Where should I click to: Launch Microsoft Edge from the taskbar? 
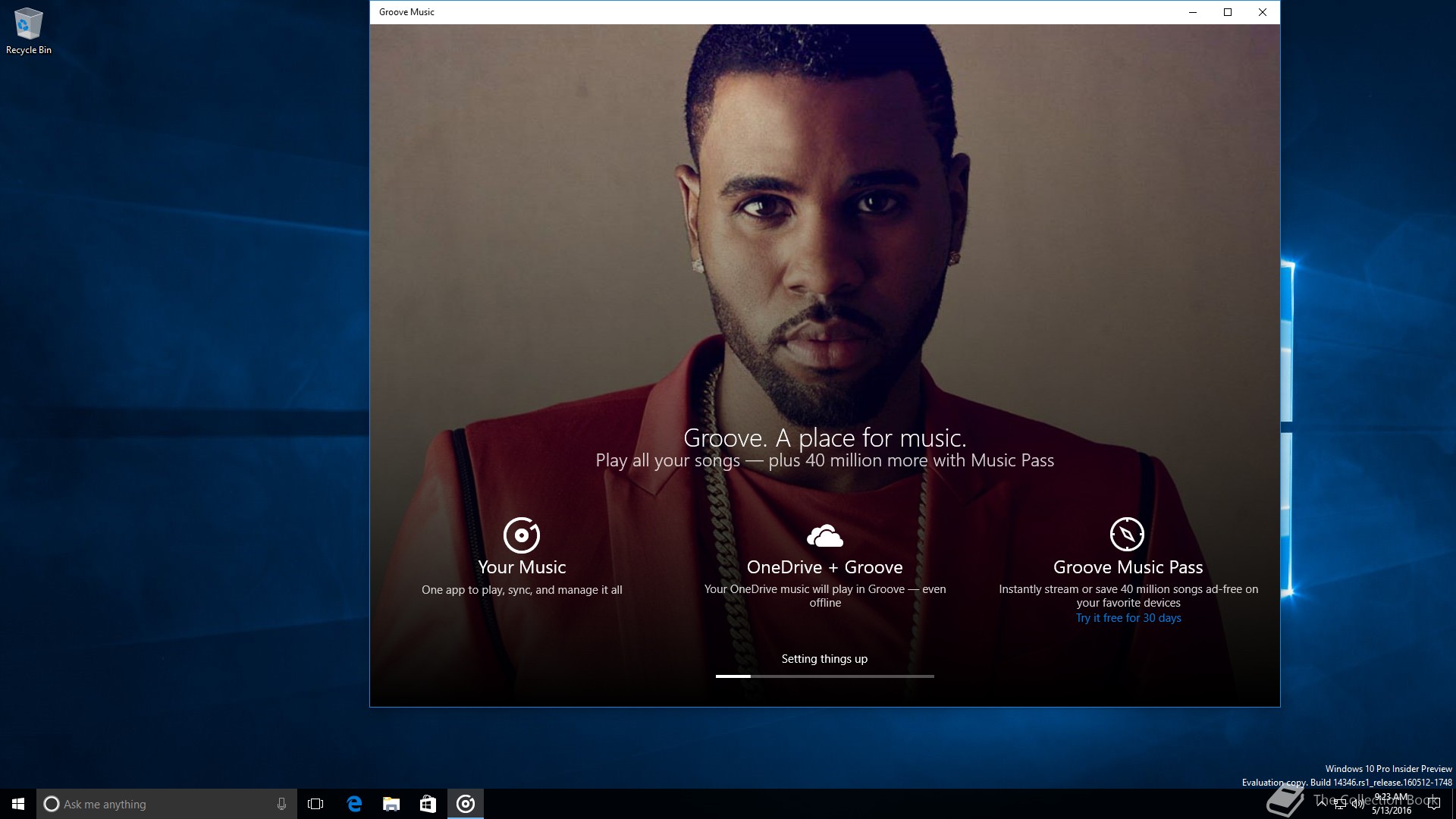coord(354,804)
